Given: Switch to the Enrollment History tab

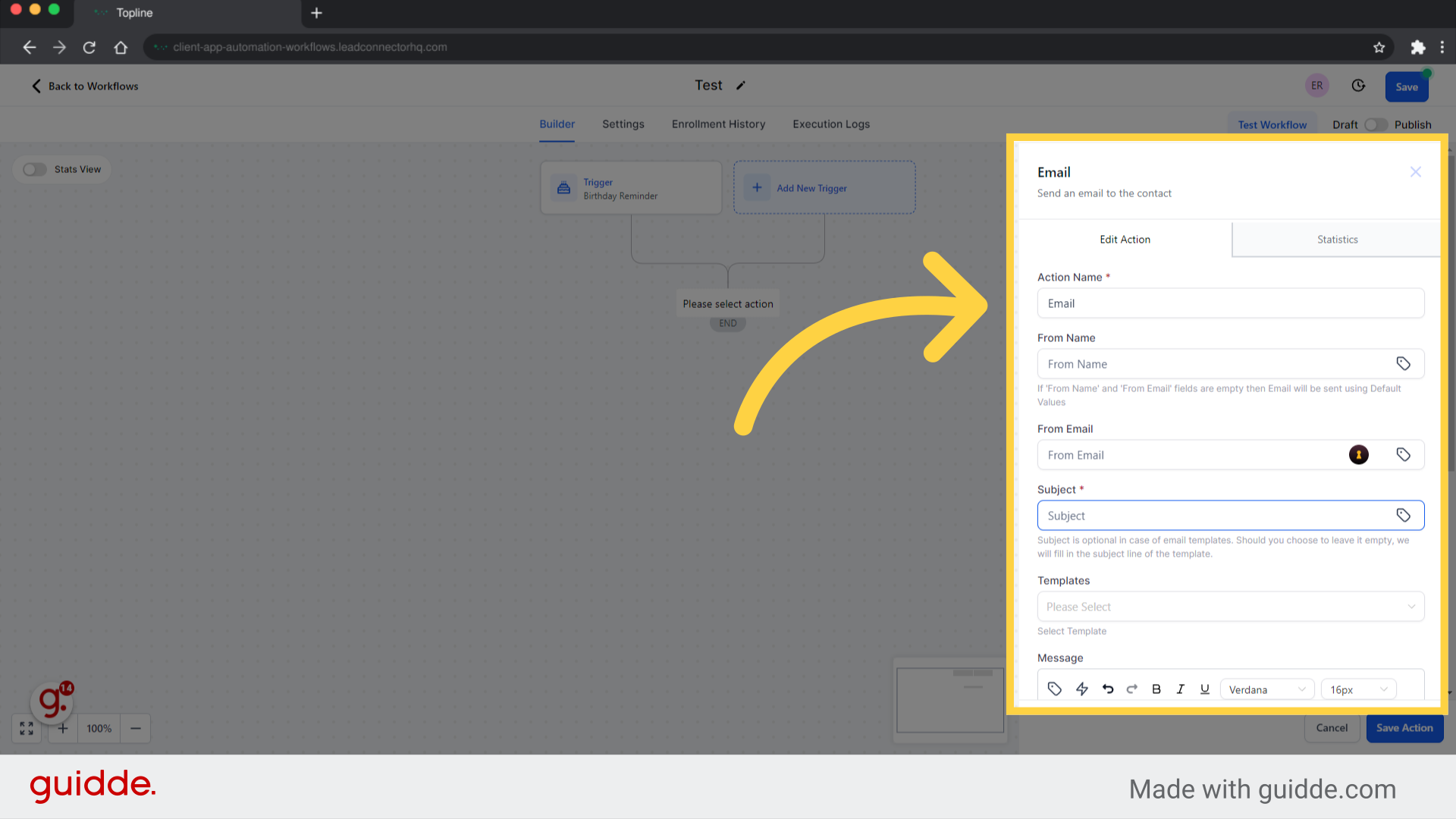Looking at the screenshot, I should click(718, 124).
